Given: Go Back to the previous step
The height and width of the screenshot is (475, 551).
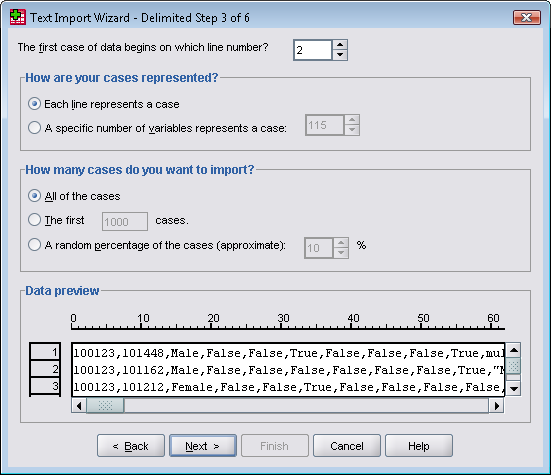Looking at the screenshot, I should (131, 446).
